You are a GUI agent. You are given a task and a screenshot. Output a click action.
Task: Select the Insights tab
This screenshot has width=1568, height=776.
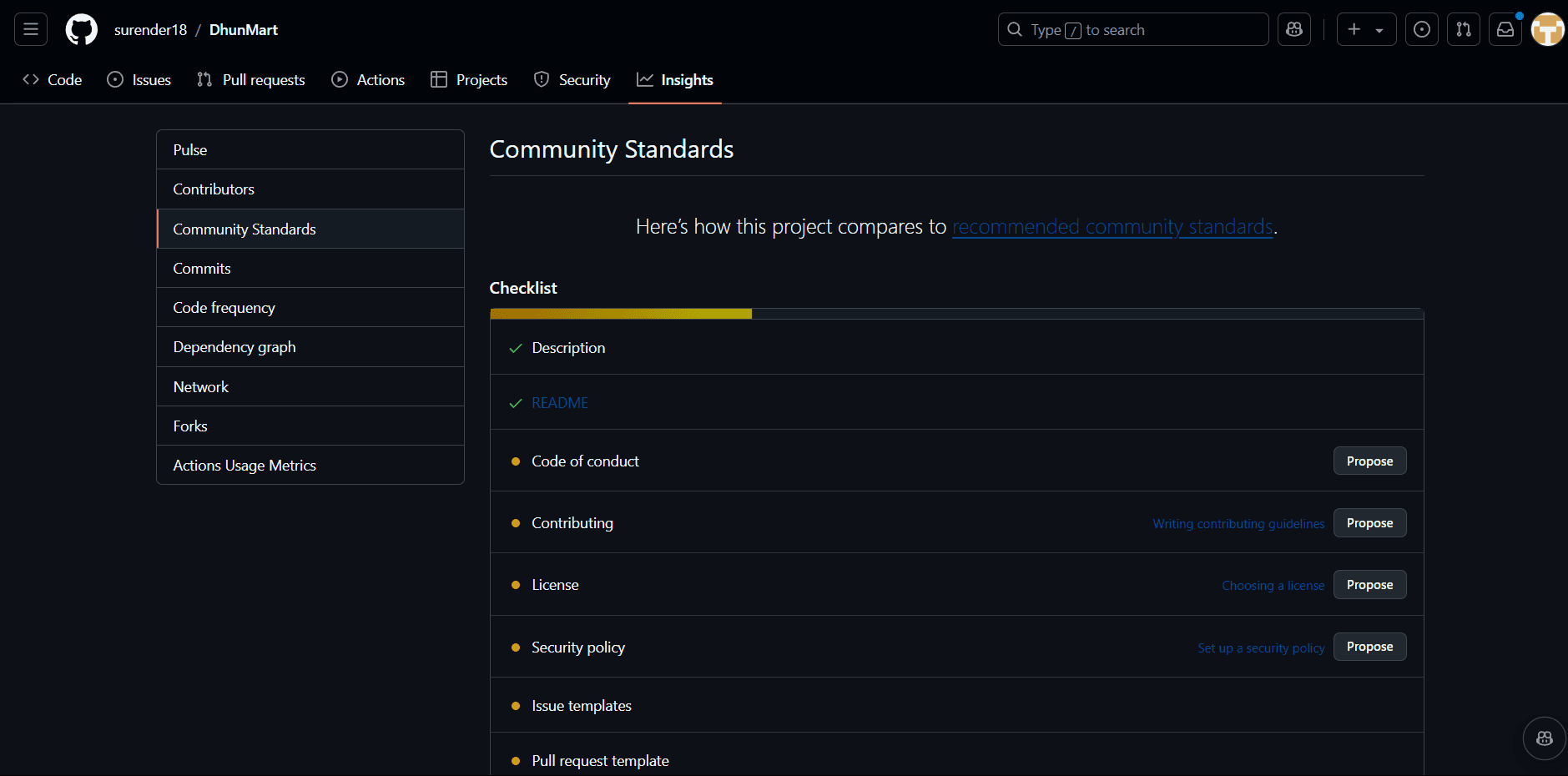(675, 80)
